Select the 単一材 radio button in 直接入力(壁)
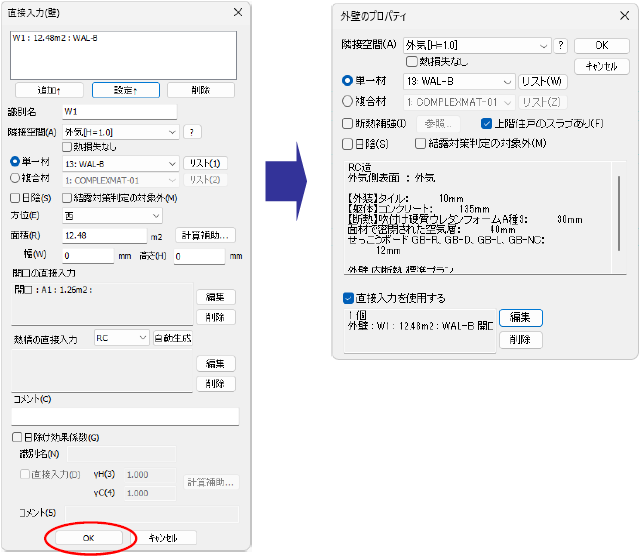This screenshot has height=558, width=641. [15, 162]
